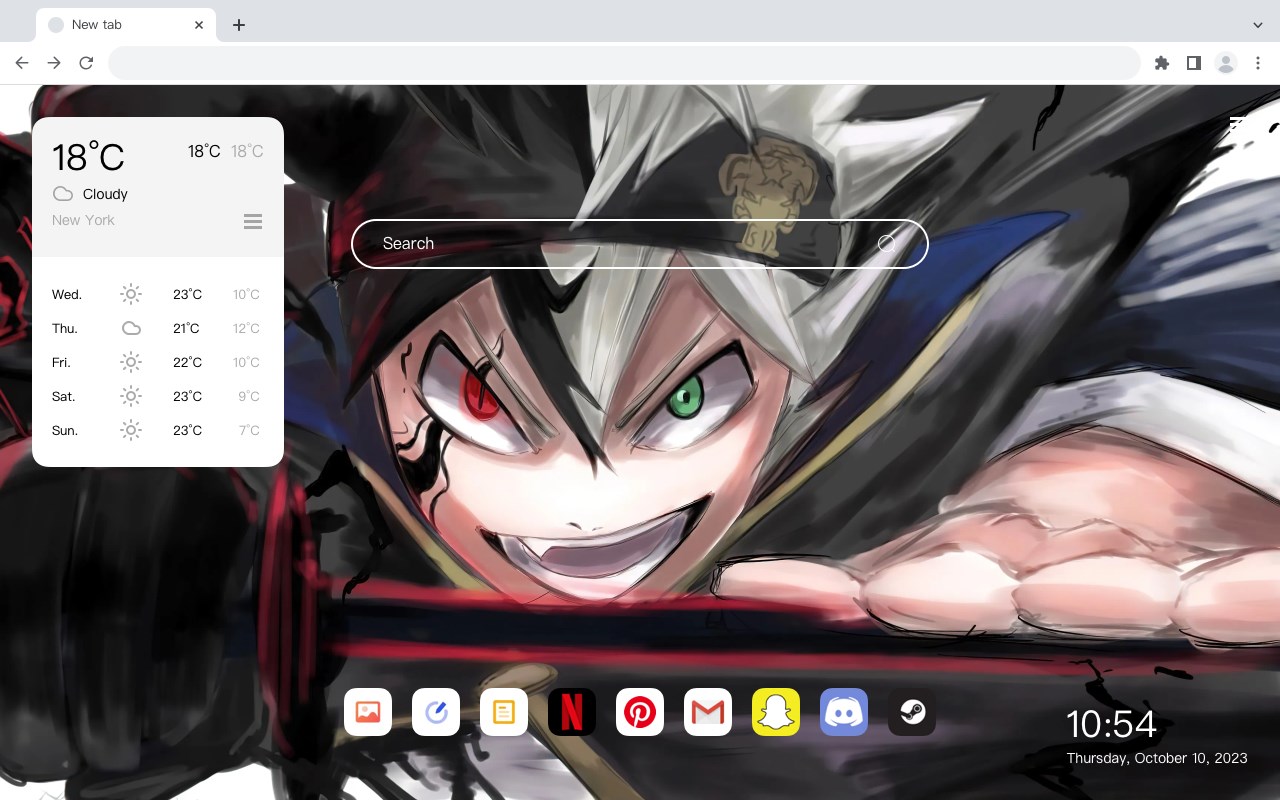Open the yellow notes shortcut icon
Screen dimensions: 1280x800
click(504, 712)
